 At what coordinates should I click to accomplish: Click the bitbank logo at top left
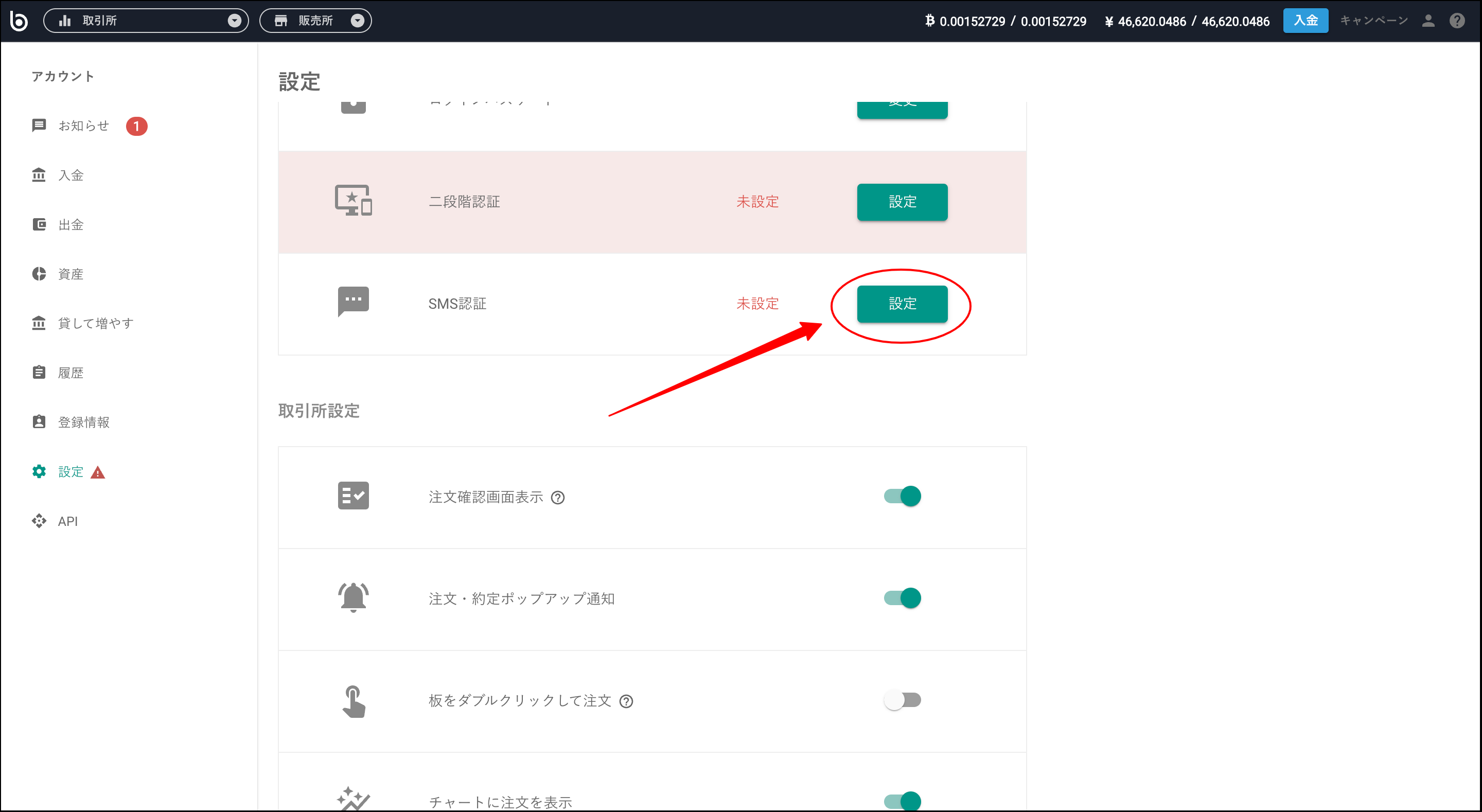[x=20, y=20]
